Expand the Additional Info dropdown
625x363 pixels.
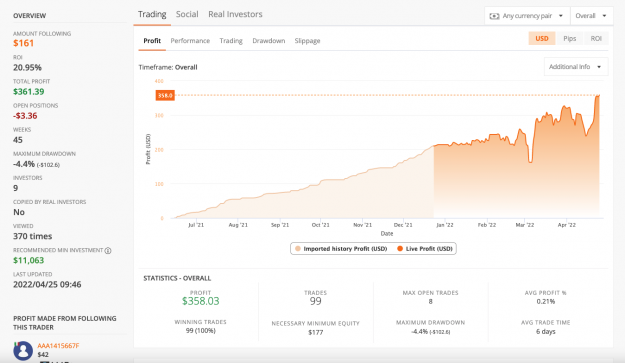point(576,67)
